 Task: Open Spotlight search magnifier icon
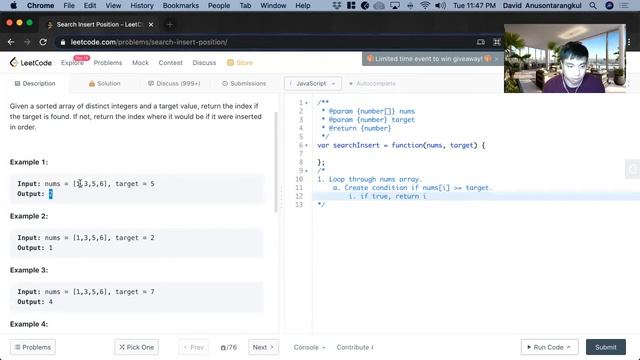593,5
